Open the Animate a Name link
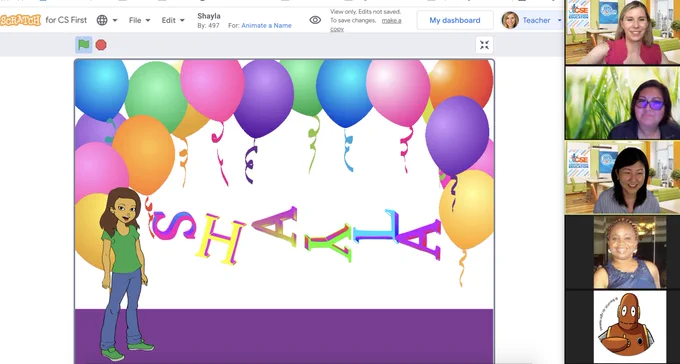Screen dimensions: 680x364 [266, 26]
